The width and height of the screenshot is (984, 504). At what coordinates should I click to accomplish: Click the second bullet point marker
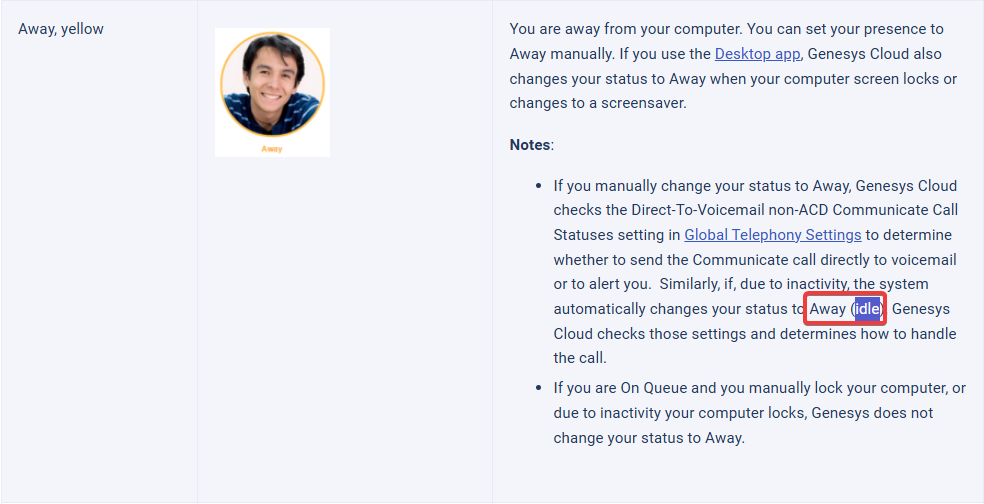[539, 388]
